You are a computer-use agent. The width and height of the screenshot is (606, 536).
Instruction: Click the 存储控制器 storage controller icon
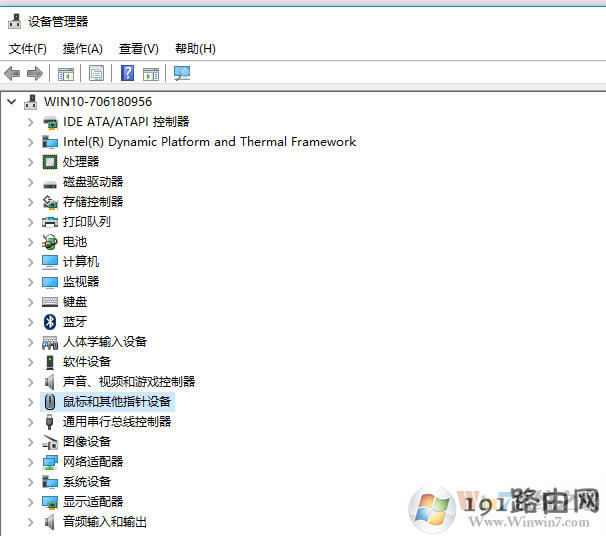[50, 202]
